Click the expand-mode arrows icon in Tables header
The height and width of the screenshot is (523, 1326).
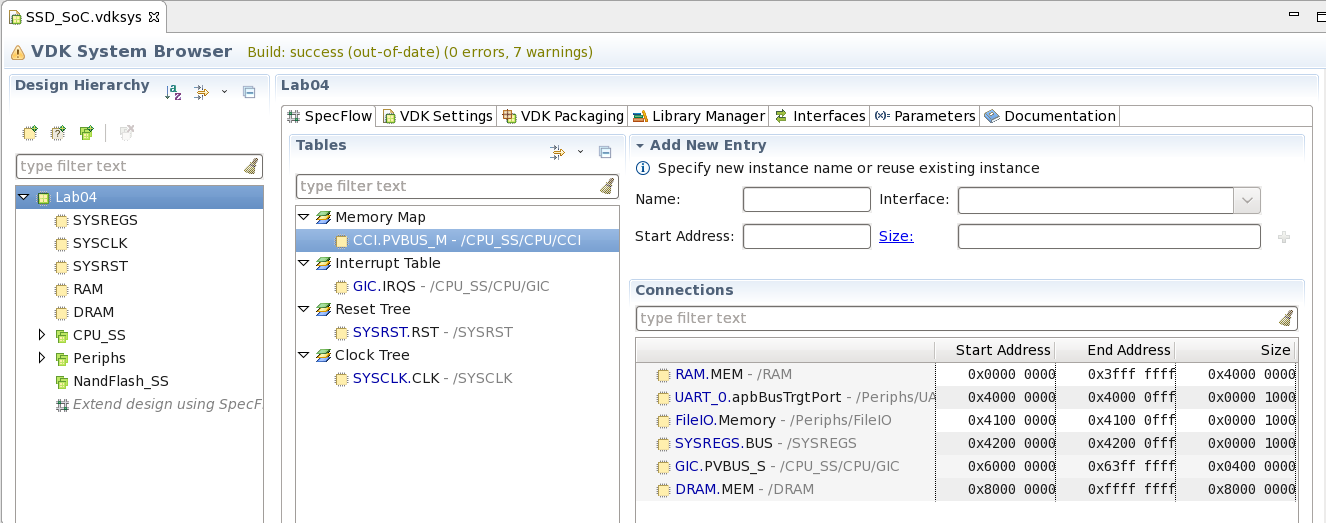tap(557, 152)
